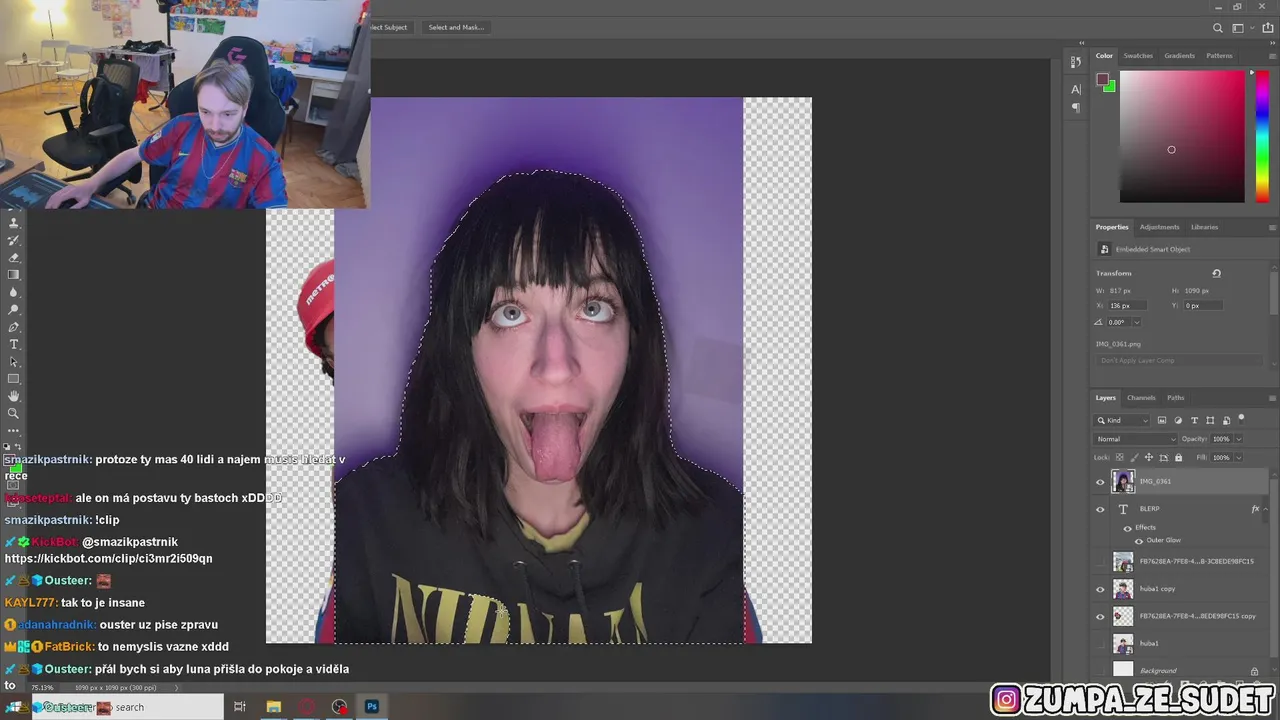The width and height of the screenshot is (1280, 720).
Task: Select the Zoom tool
Action: tap(14, 413)
